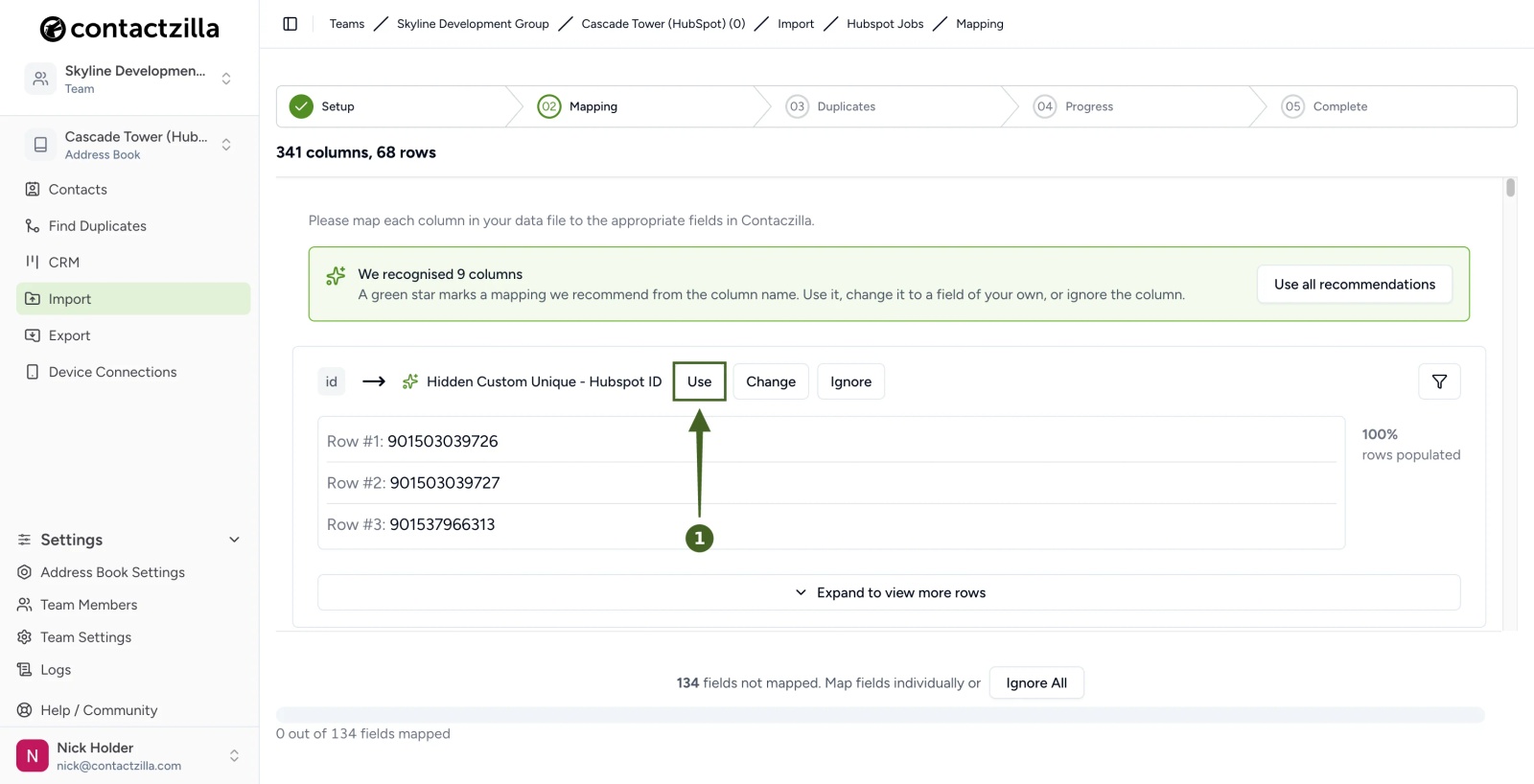Select the Duplicates step
Viewport: 1534px width, 784px height.
[830, 106]
